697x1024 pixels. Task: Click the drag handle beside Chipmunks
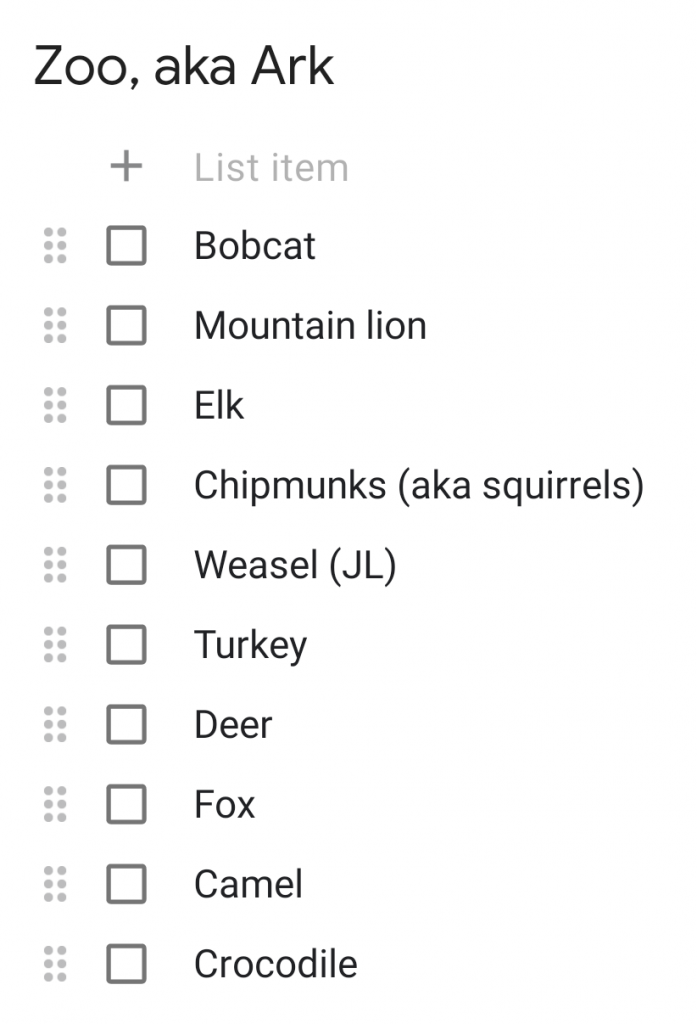[x=56, y=486]
